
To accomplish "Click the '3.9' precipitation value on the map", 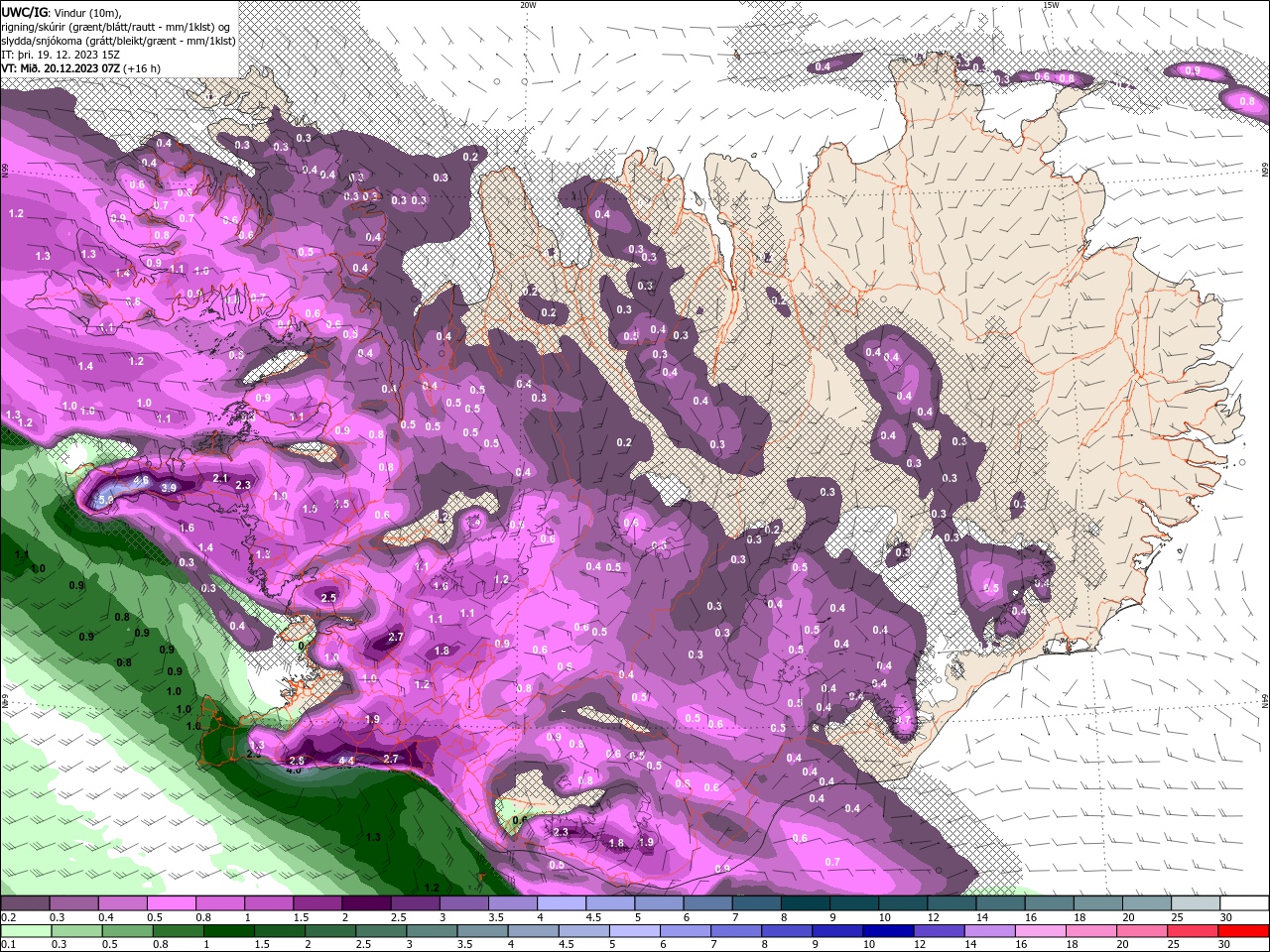I will [169, 487].
